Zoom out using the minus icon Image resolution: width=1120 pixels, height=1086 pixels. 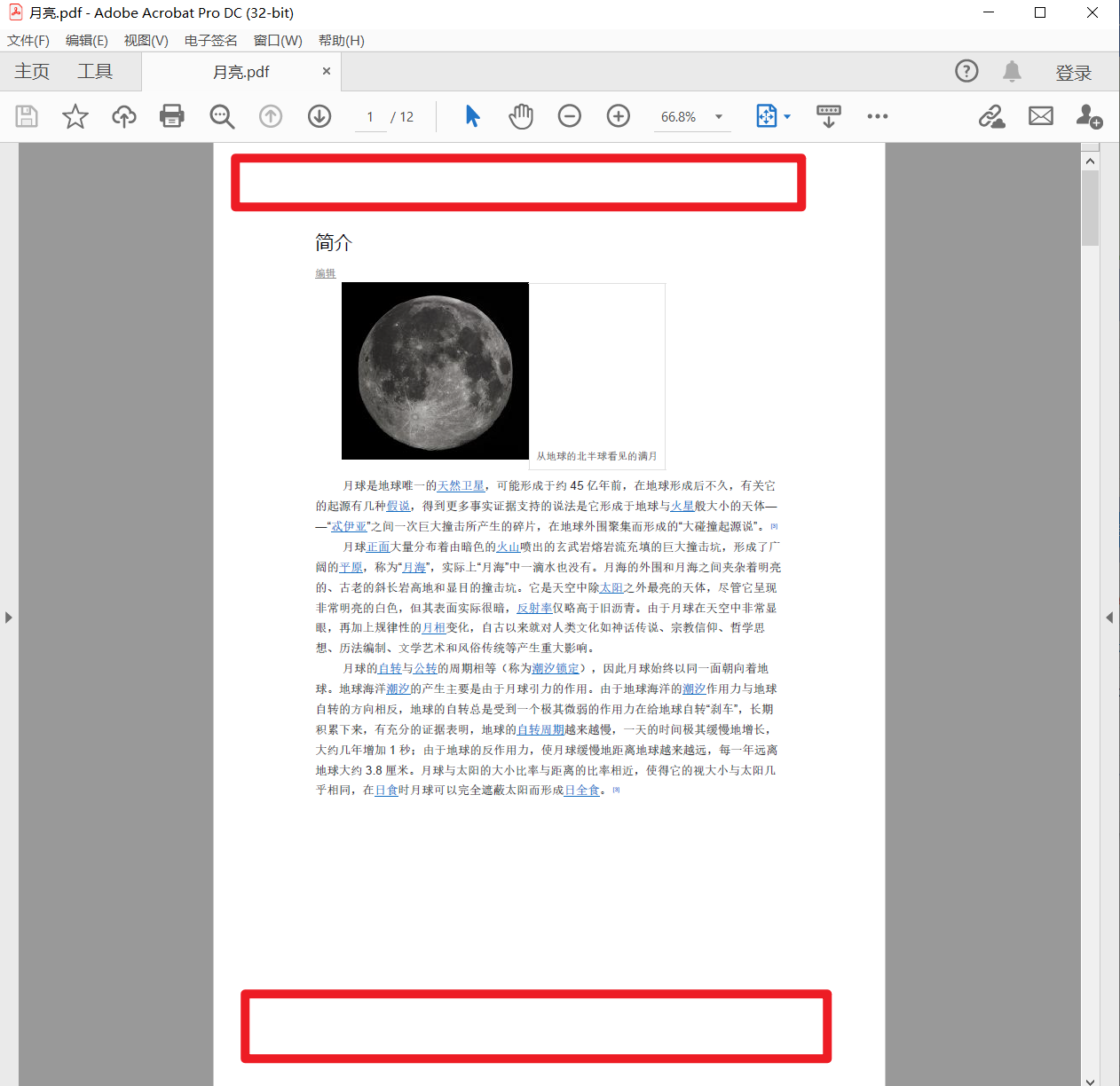[x=569, y=116]
